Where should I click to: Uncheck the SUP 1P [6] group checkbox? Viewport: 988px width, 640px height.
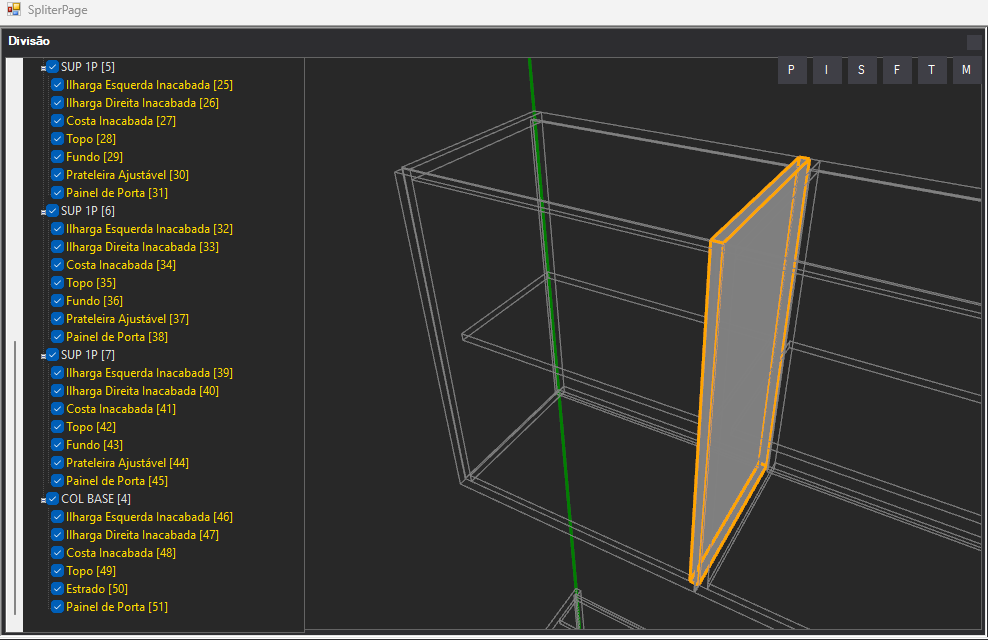click(53, 211)
